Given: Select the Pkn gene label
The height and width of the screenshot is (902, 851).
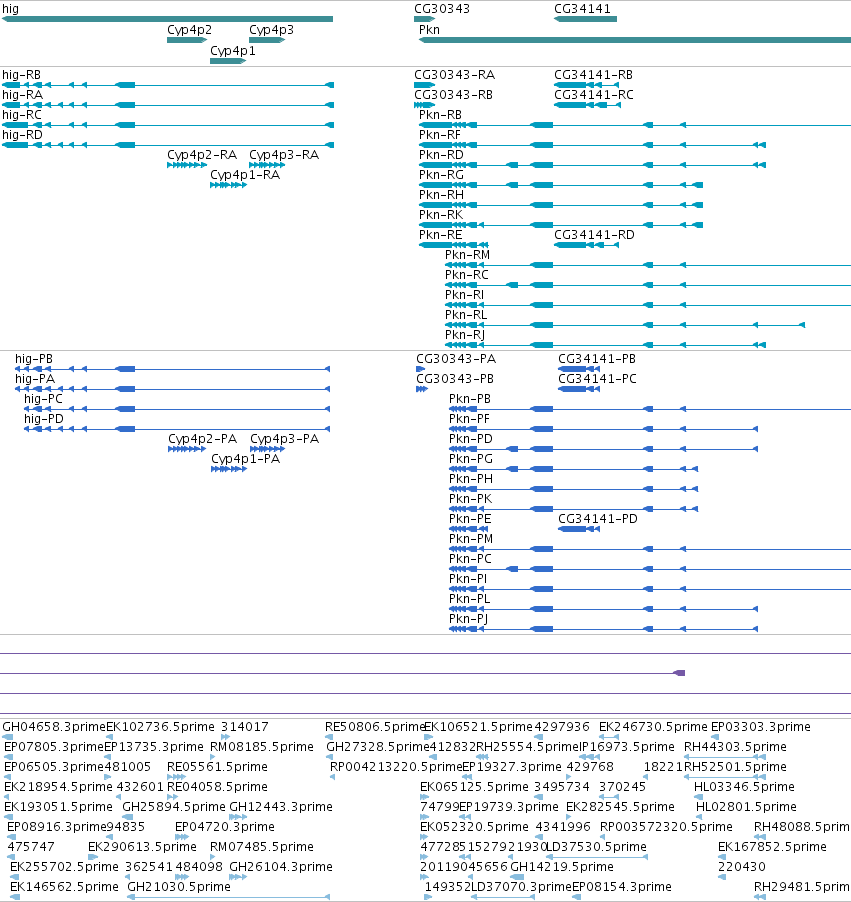Looking at the screenshot, I should 429,30.
